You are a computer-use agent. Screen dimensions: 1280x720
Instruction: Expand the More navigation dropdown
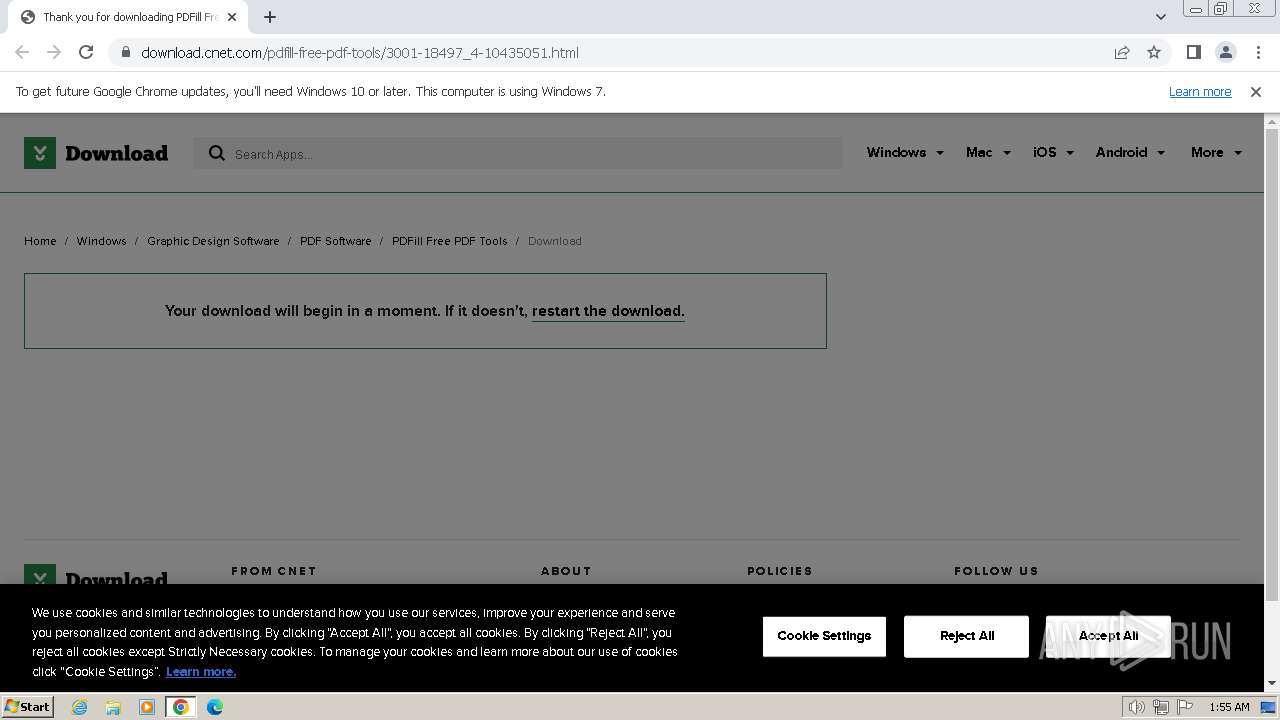1216,152
